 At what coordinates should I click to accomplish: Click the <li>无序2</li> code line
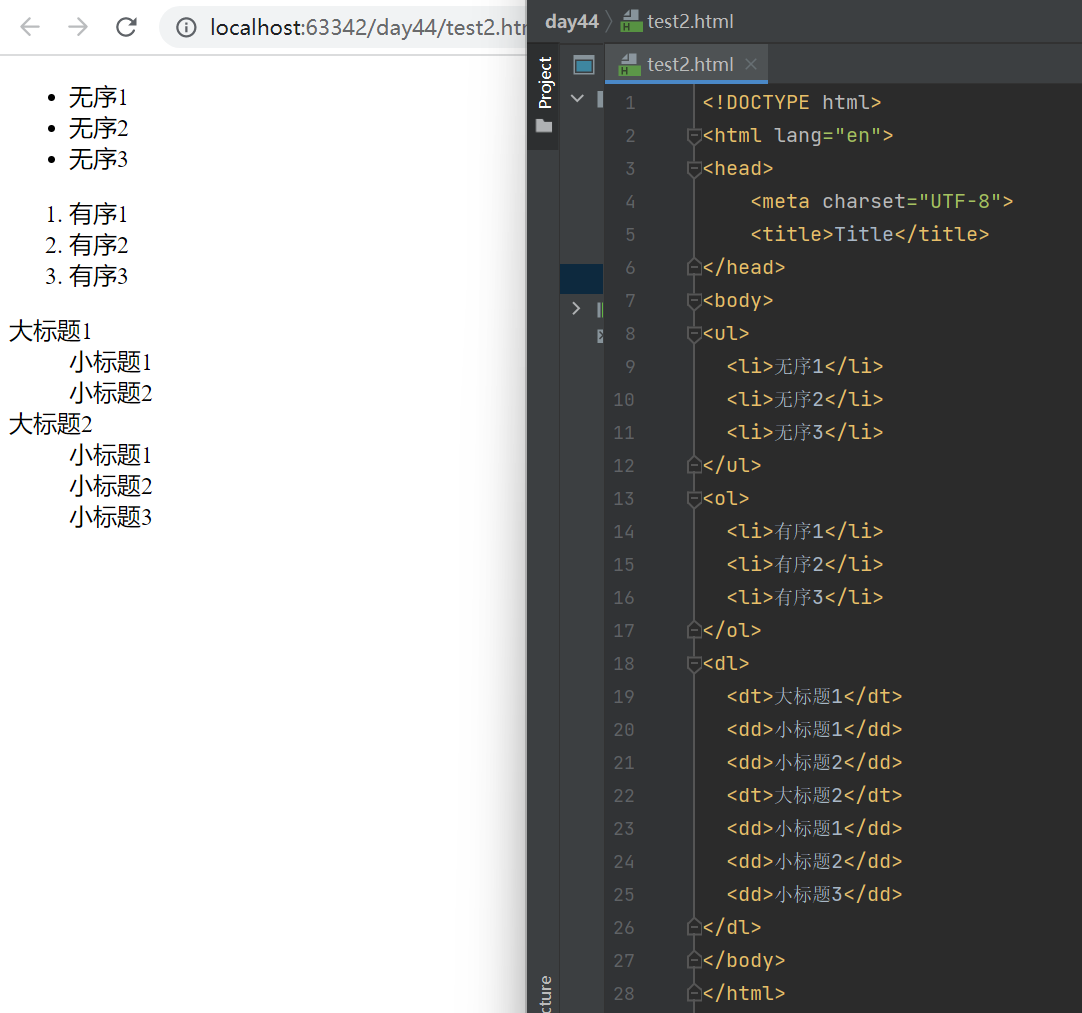click(x=805, y=400)
